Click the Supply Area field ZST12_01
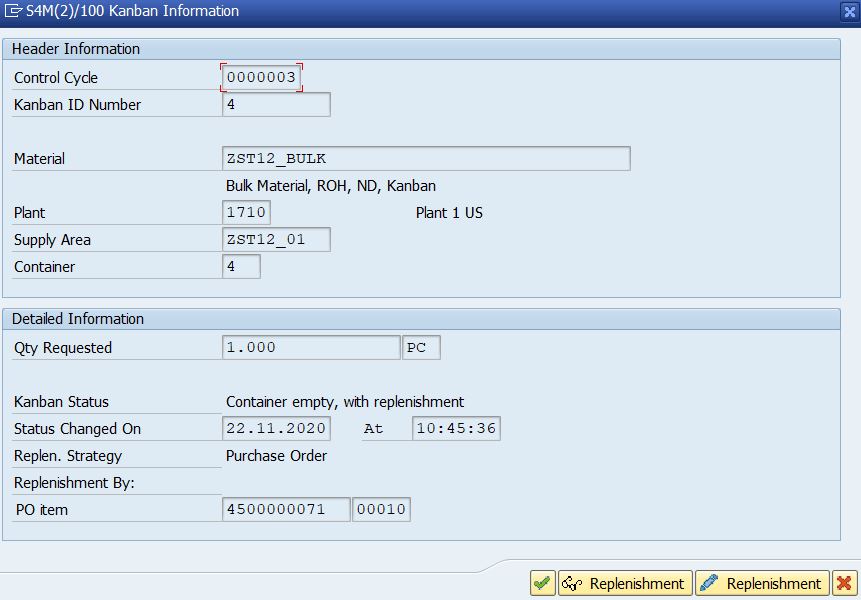 (276, 239)
